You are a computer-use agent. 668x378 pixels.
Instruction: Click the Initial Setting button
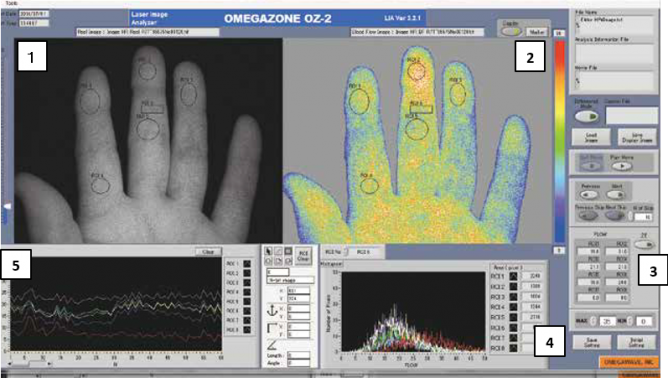click(x=636, y=342)
